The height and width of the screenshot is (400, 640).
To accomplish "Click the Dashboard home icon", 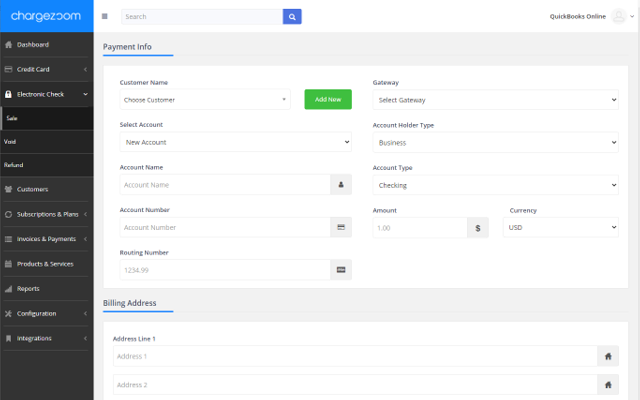I will 9,45.
